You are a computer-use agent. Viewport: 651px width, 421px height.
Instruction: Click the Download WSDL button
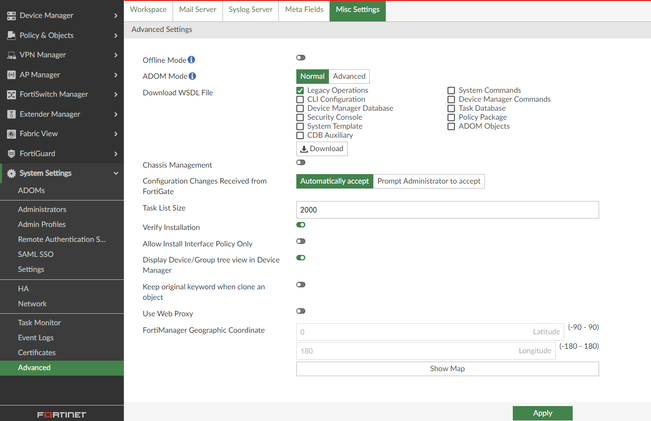(322, 149)
